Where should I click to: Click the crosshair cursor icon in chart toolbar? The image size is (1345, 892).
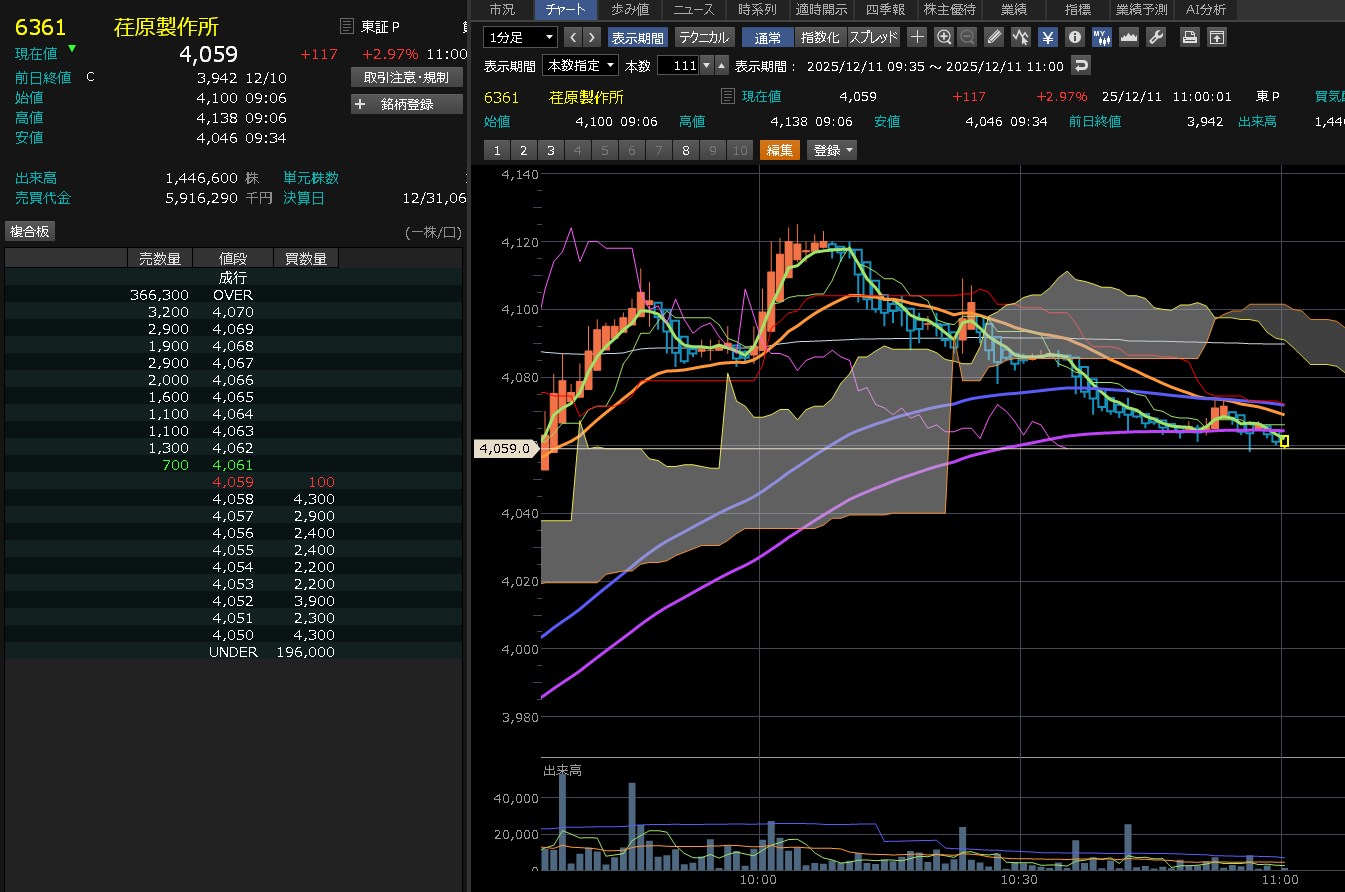point(917,37)
